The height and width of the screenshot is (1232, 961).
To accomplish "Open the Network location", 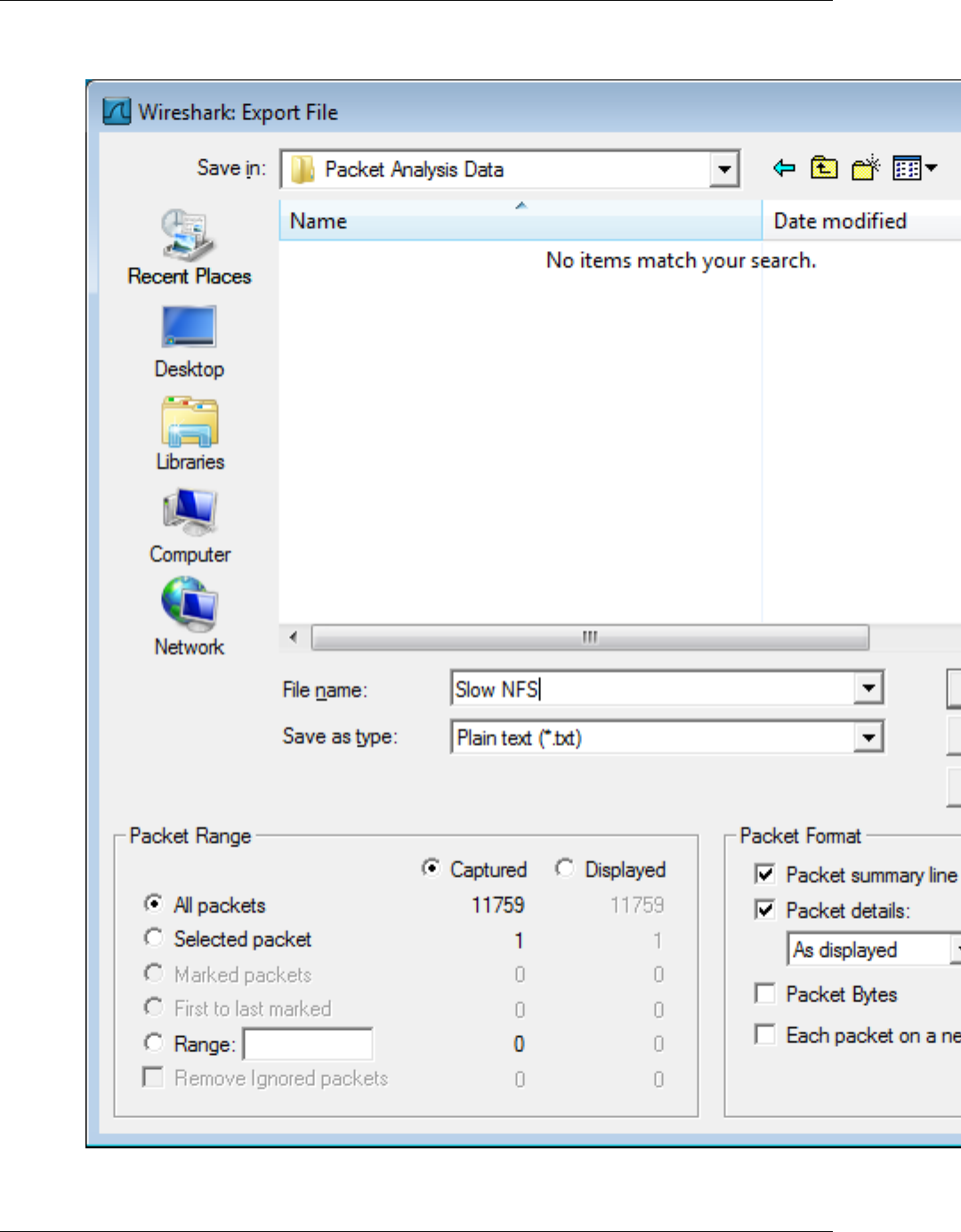I will (x=189, y=618).
